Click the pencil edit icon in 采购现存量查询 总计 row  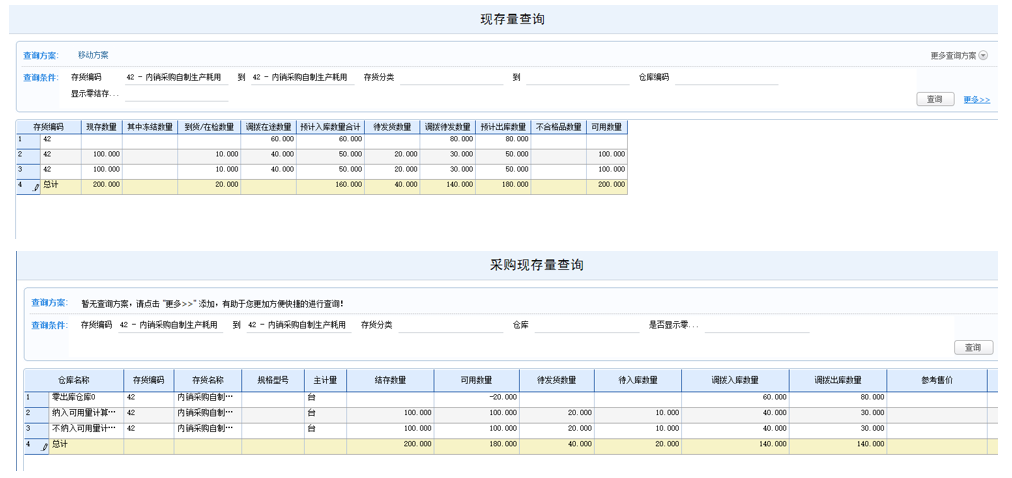[x=45, y=446]
